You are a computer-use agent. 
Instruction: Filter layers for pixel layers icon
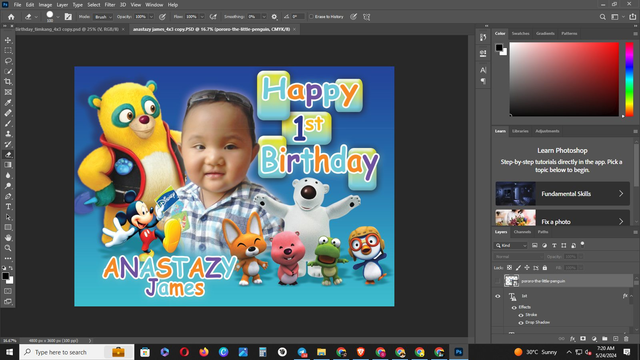535,245
